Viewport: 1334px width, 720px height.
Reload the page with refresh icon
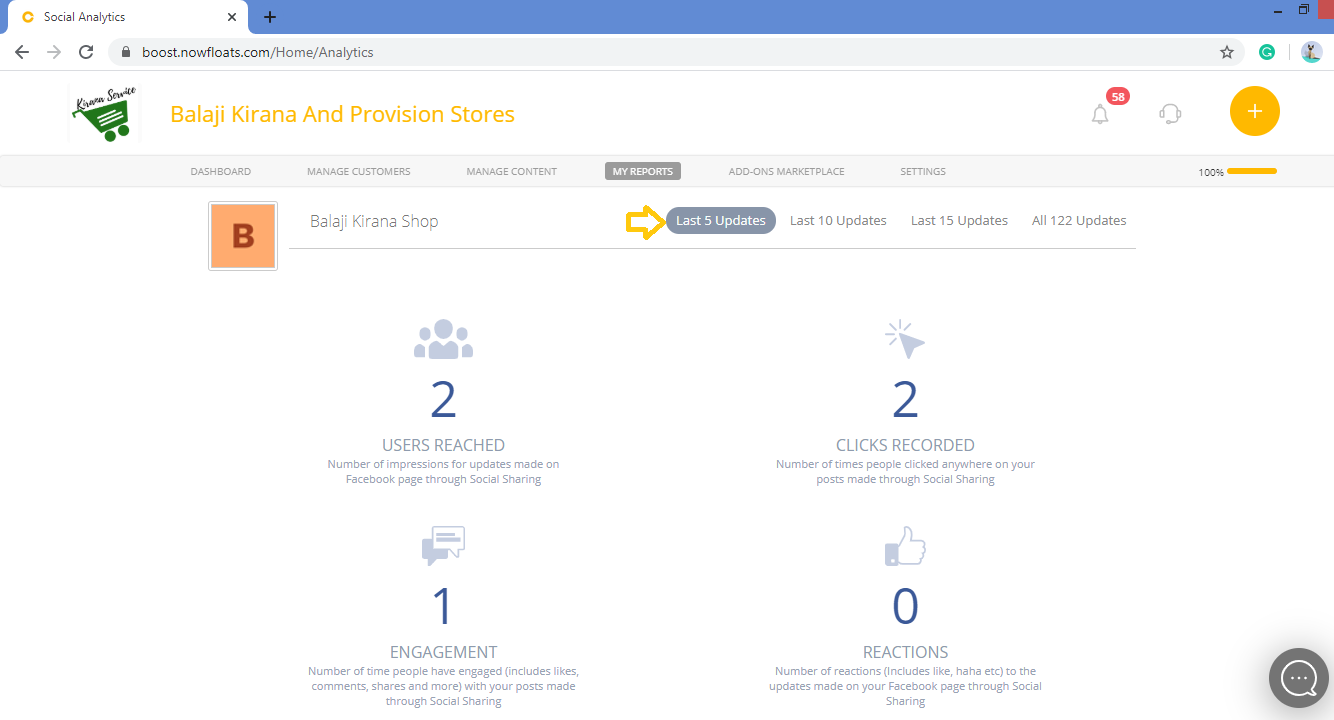(x=86, y=52)
